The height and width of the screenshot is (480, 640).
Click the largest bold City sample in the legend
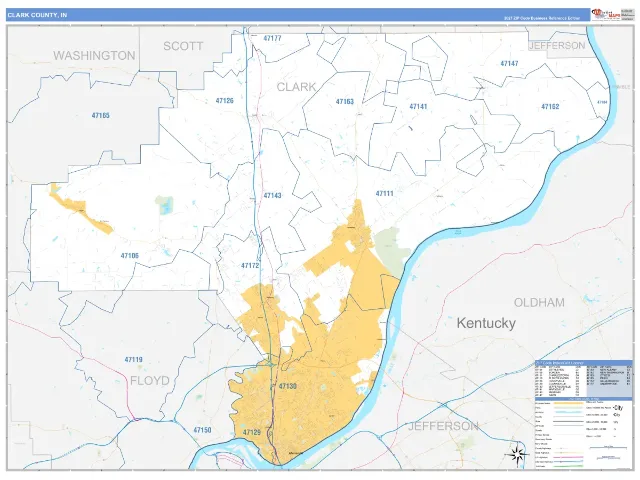[x=618, y=408]
